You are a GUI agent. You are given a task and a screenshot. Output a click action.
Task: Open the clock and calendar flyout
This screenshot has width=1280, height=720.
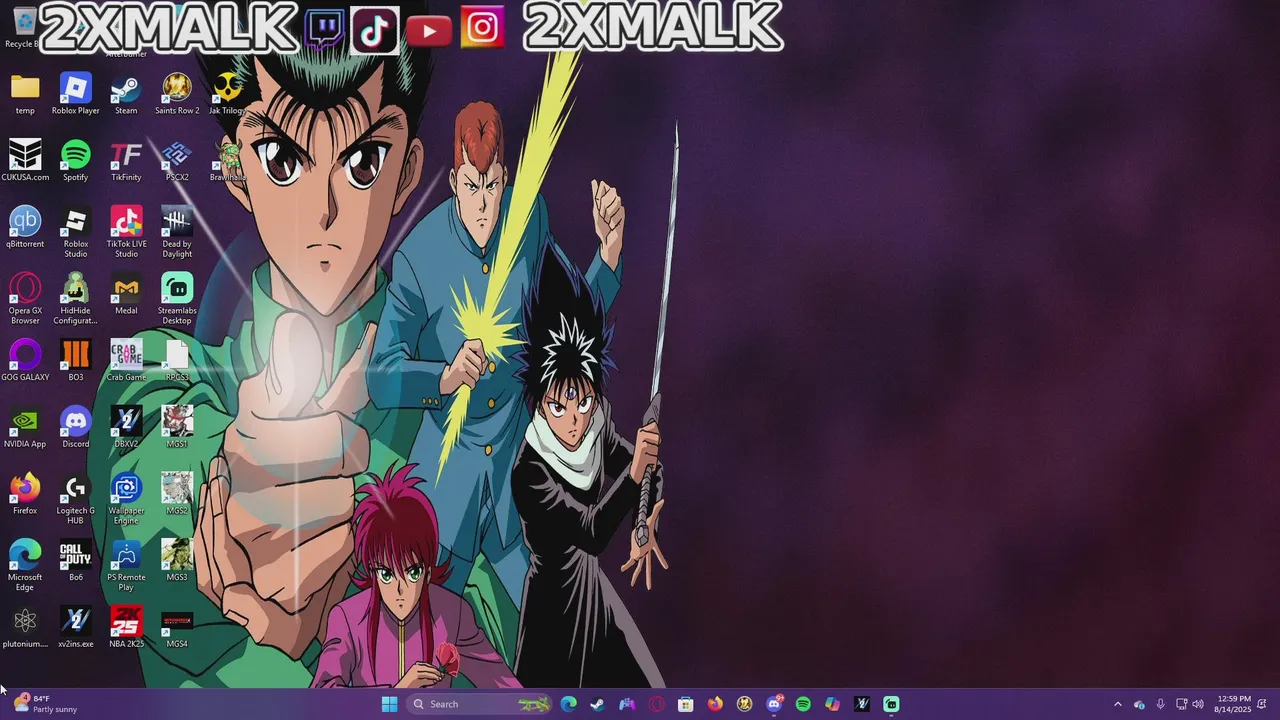point(1232,704)
